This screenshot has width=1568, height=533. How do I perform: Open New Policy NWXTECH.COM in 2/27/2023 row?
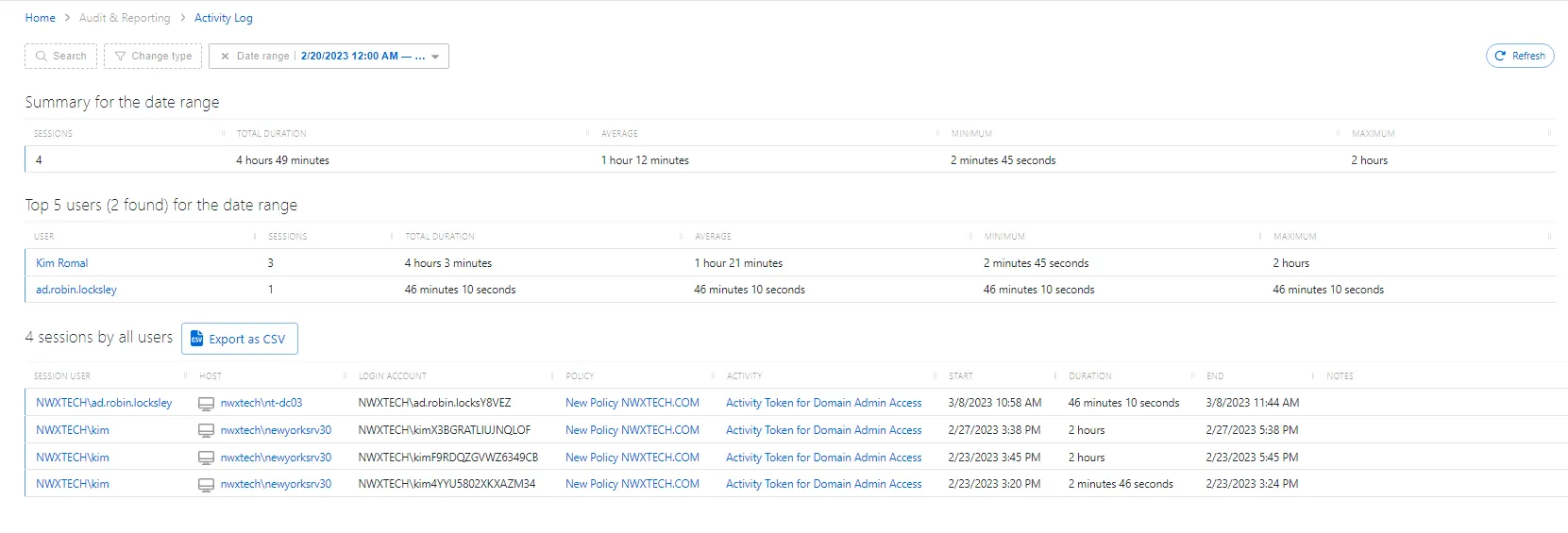click(x=632, y=430)
